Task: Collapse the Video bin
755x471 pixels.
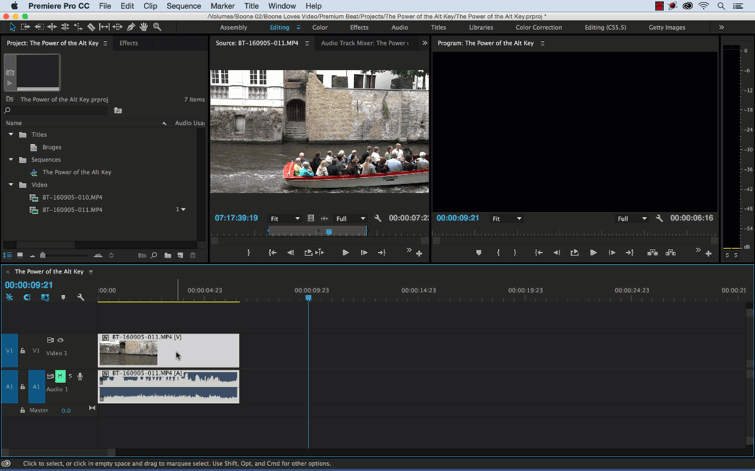Action: 11,184
